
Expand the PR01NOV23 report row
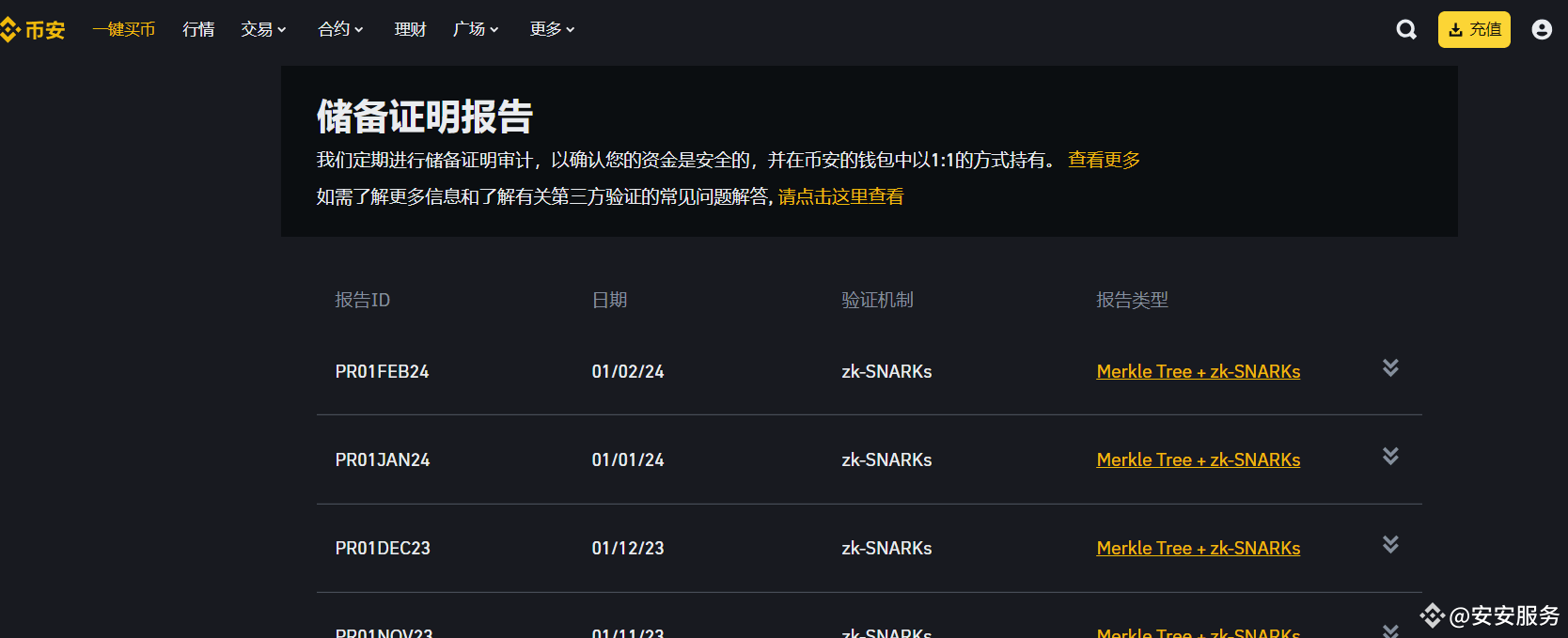(x=1390, y=630)
